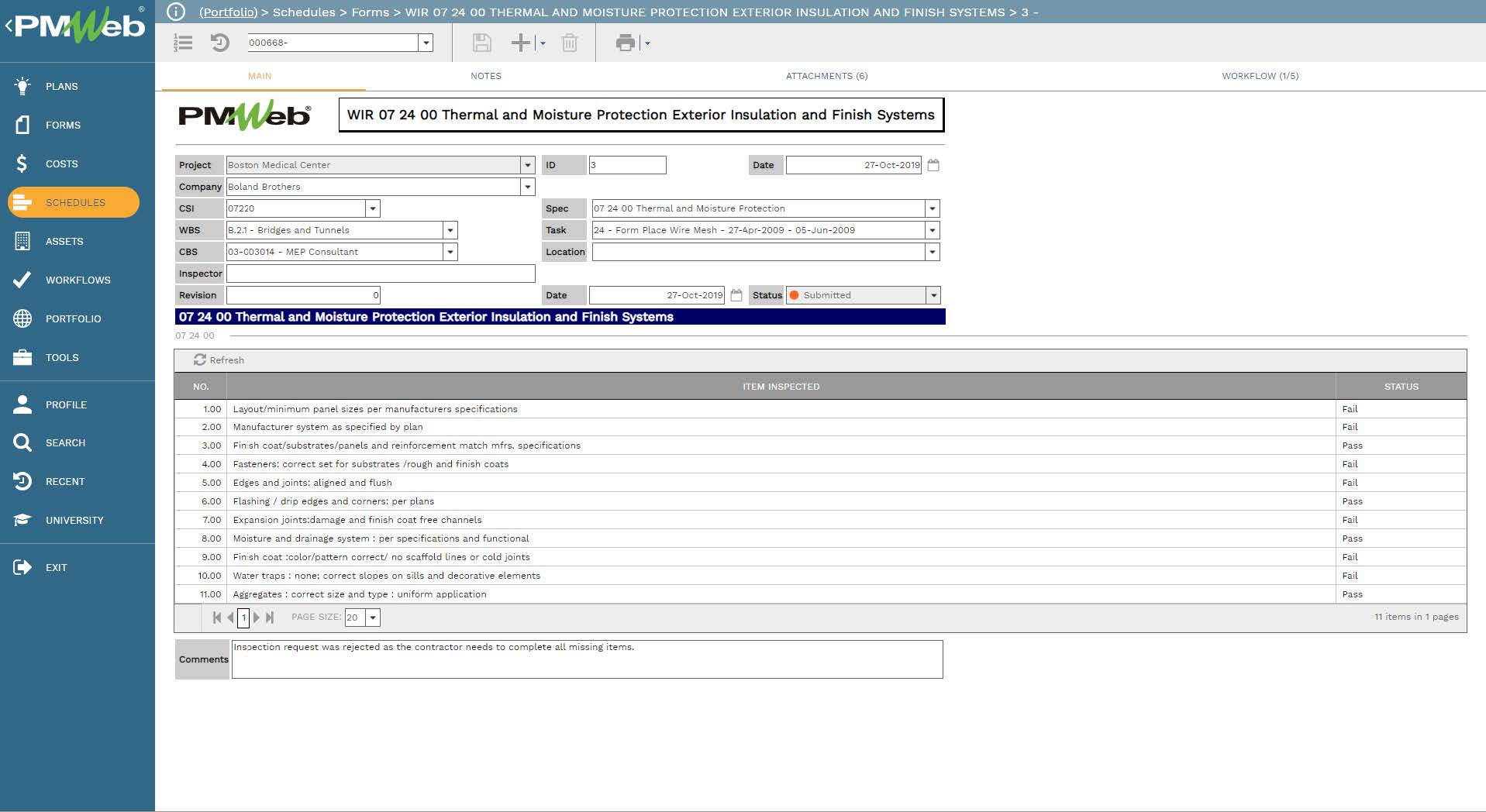This screenshot has width=1486, height=812.
Task: Expand the Project dropdown
Action: tap(528, 165)
